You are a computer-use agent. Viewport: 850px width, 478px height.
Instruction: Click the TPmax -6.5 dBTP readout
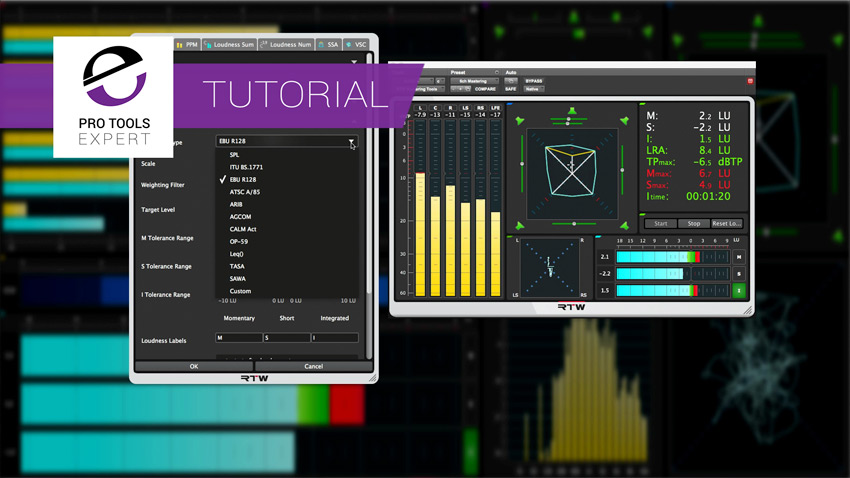point(694,162)
